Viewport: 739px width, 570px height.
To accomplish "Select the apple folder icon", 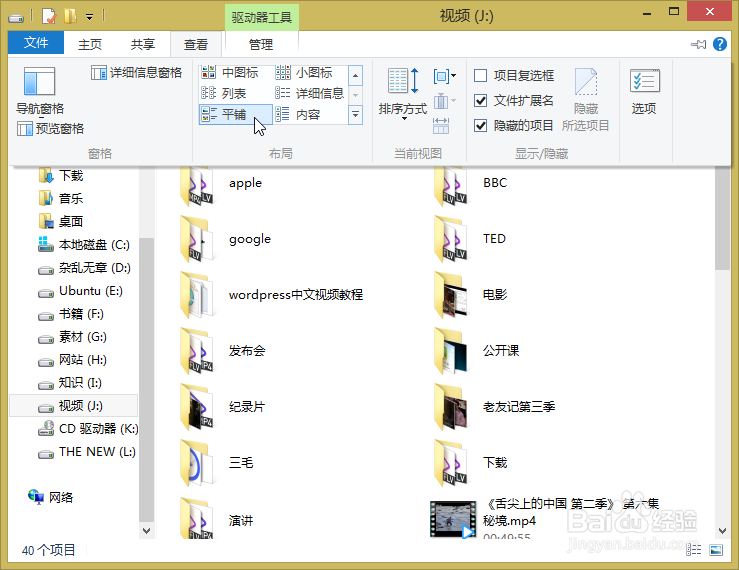I will (x=197, y=185).
